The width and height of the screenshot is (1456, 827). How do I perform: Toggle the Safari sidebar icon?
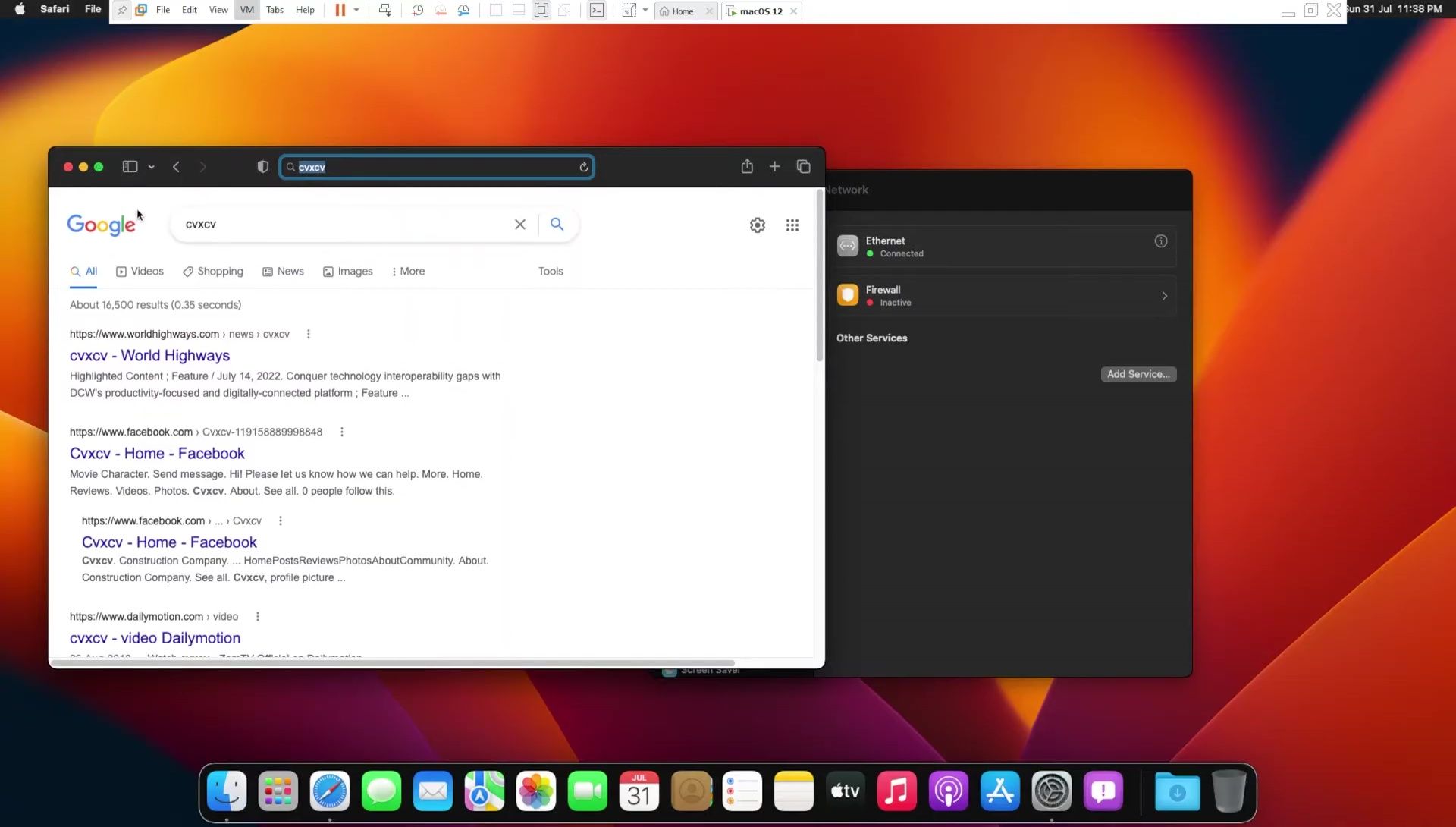point(130,167)
